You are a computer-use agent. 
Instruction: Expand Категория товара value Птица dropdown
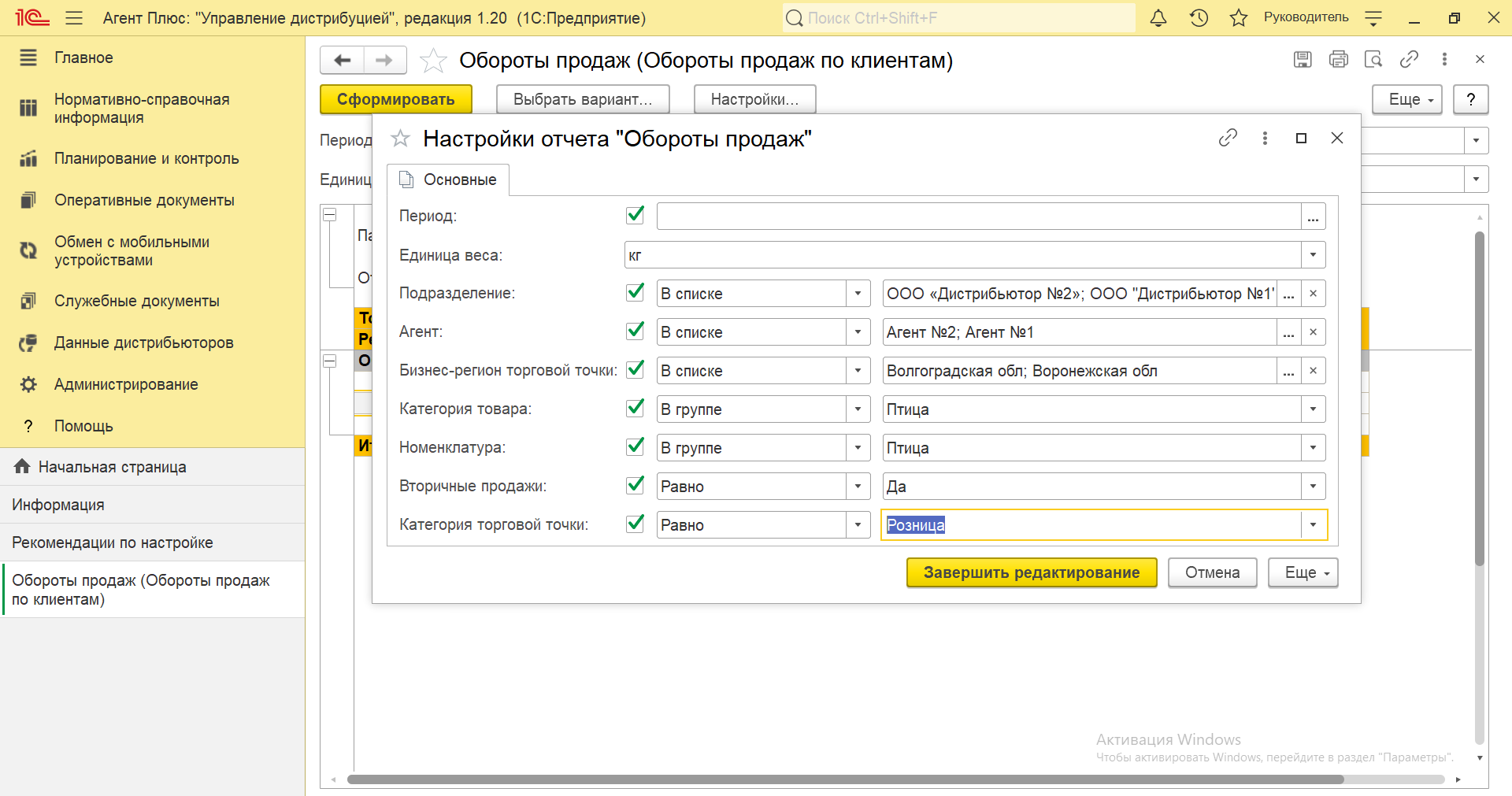tap(1313, 409)
